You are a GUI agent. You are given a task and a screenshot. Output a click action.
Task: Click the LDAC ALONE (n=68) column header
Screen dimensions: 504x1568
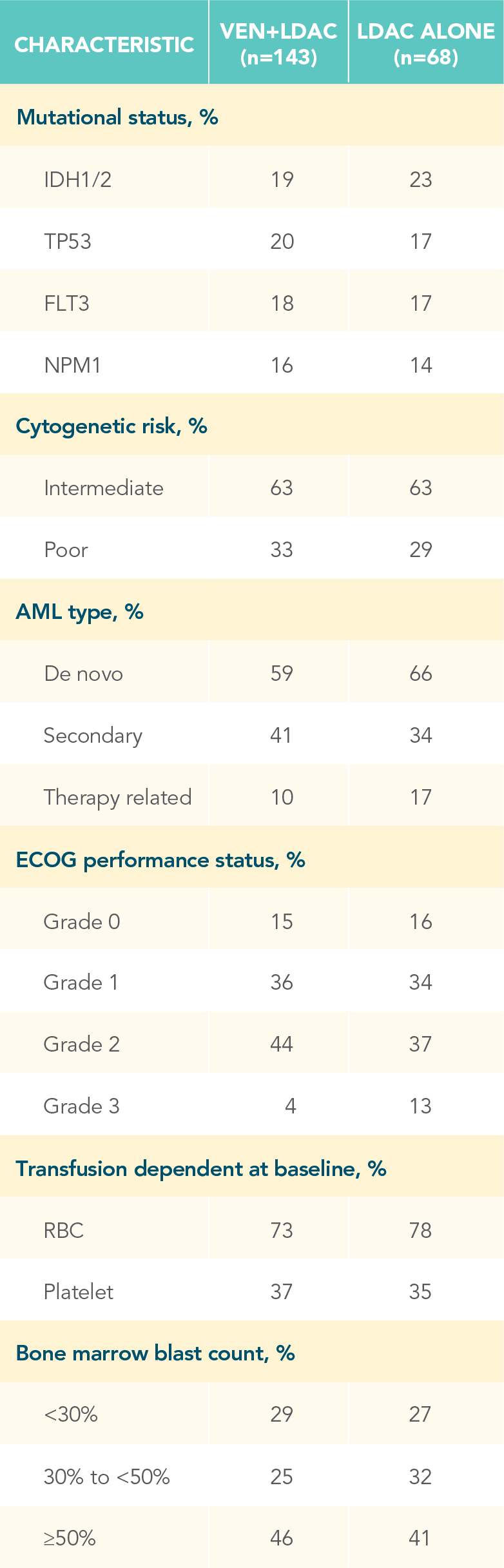point(425,44)
